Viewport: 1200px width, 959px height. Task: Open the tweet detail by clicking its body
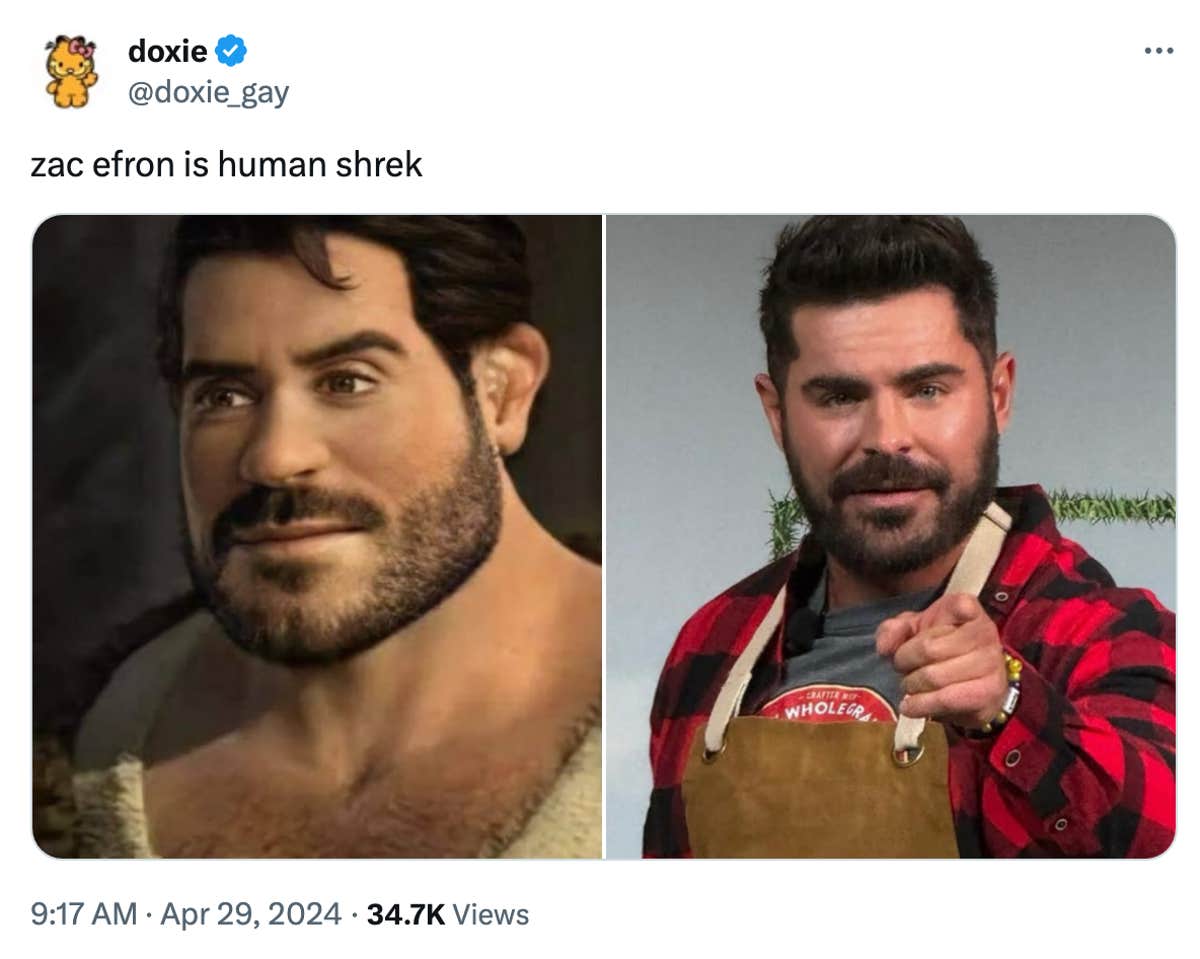coord(228,163)
